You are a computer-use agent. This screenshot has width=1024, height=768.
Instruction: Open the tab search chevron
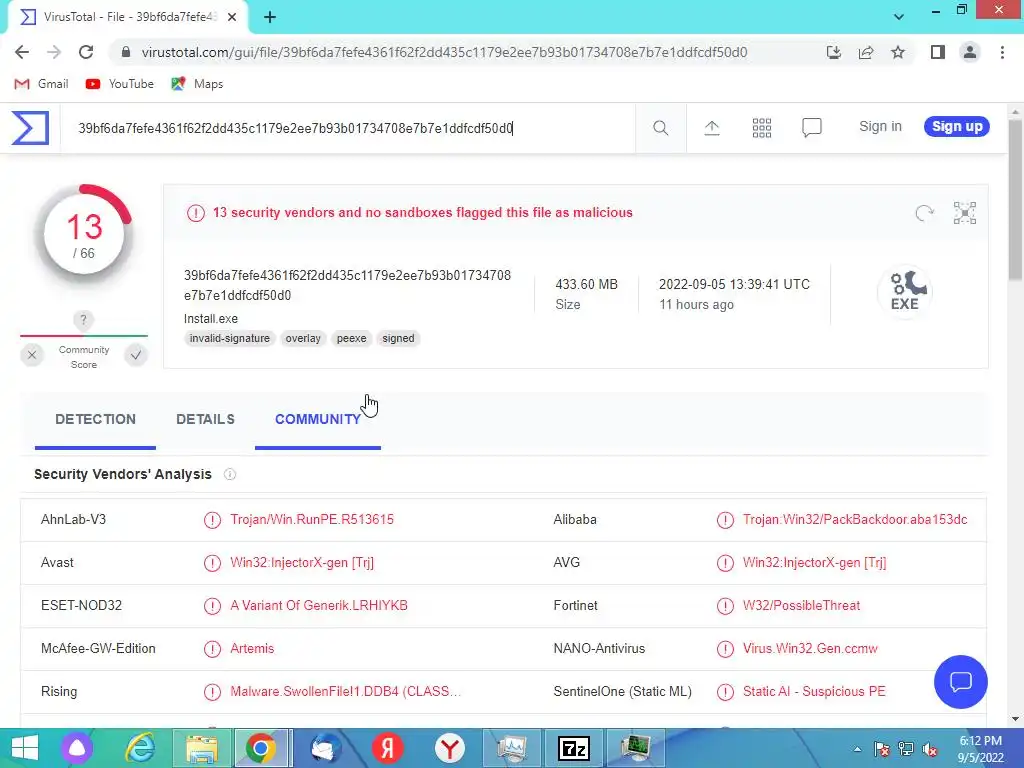(899, 17)
